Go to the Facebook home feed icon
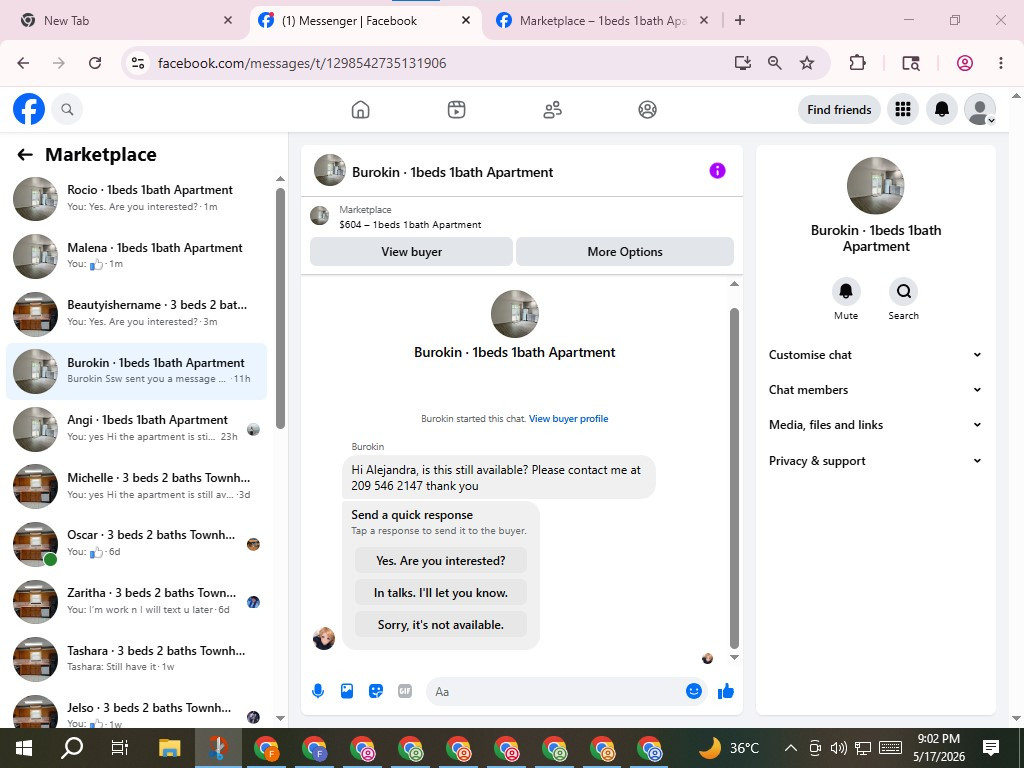The width and height of the screenshot is (1024, 768). pos(360,110)
